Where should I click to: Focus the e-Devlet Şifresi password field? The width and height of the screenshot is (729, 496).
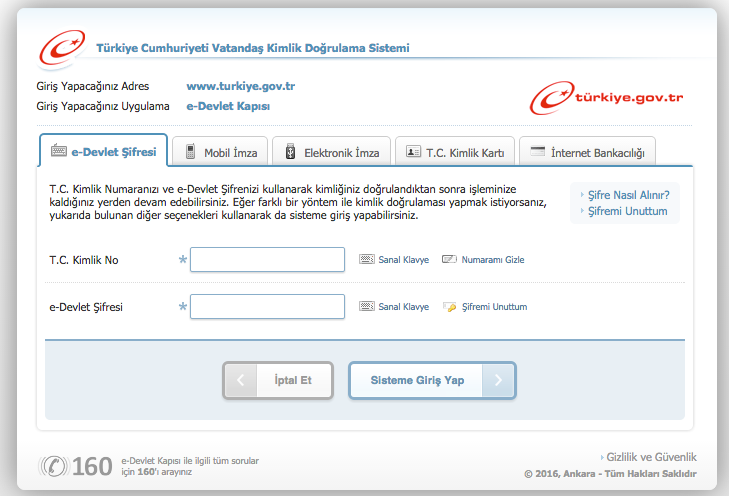click(x=267, y=307)
